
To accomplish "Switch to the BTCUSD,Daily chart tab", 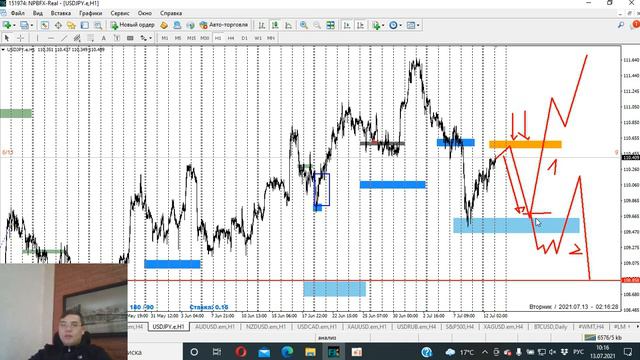I will (x=551, y=327).
